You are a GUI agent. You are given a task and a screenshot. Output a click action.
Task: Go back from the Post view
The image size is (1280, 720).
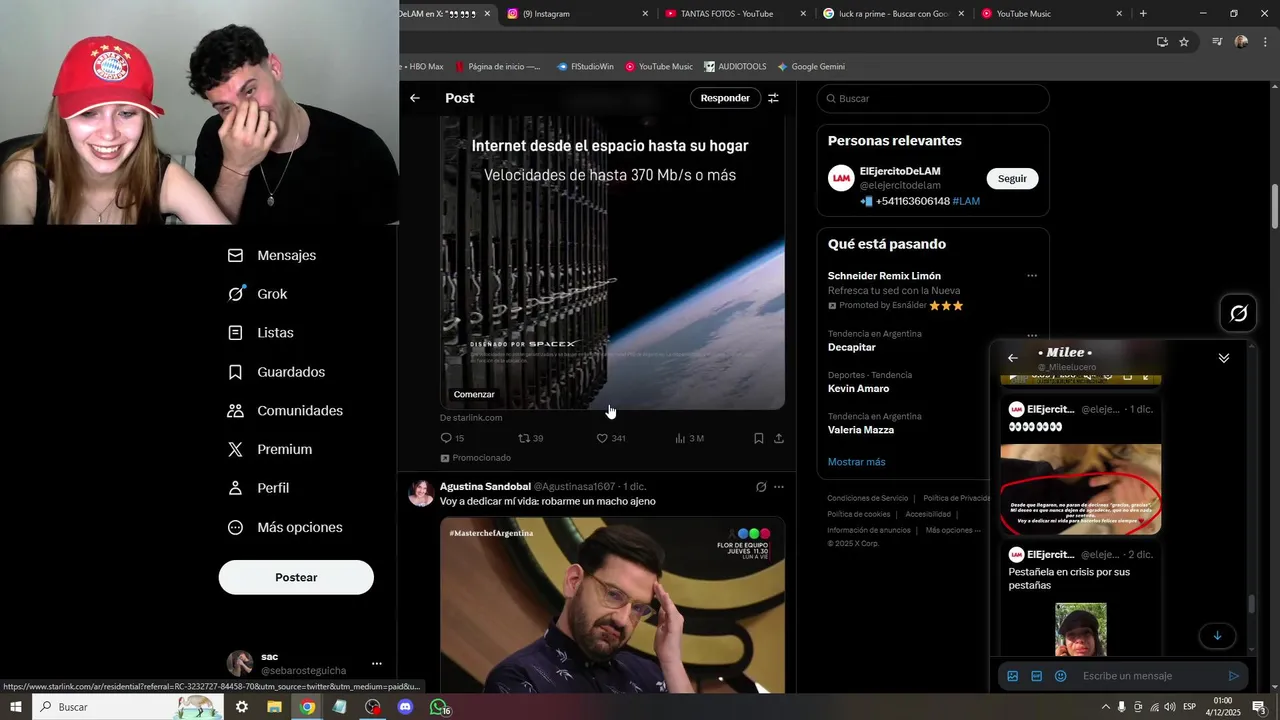pyautogui.click(x=415, y=98)
